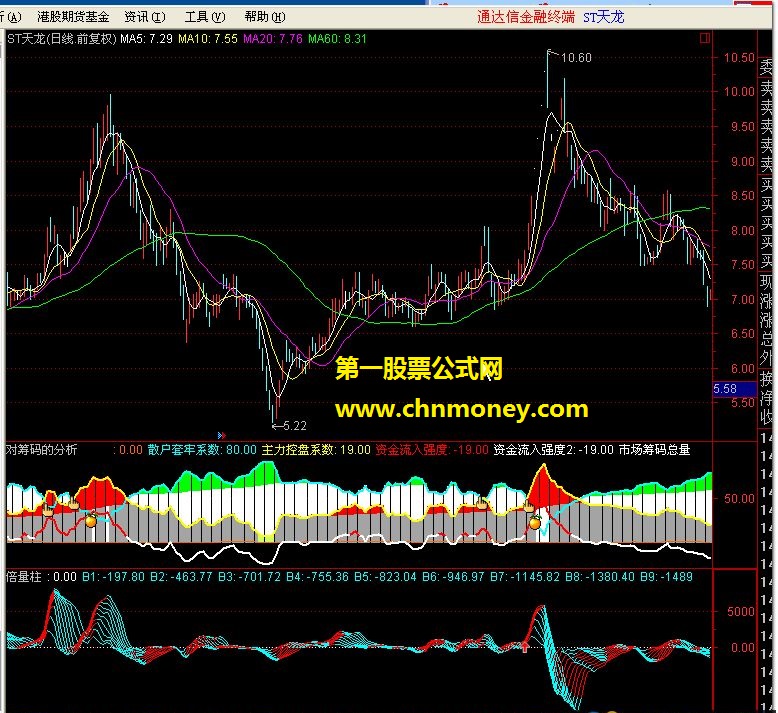
Task: Click the 50.00 axis label in 筹码 panel
Action: [739, 499]
